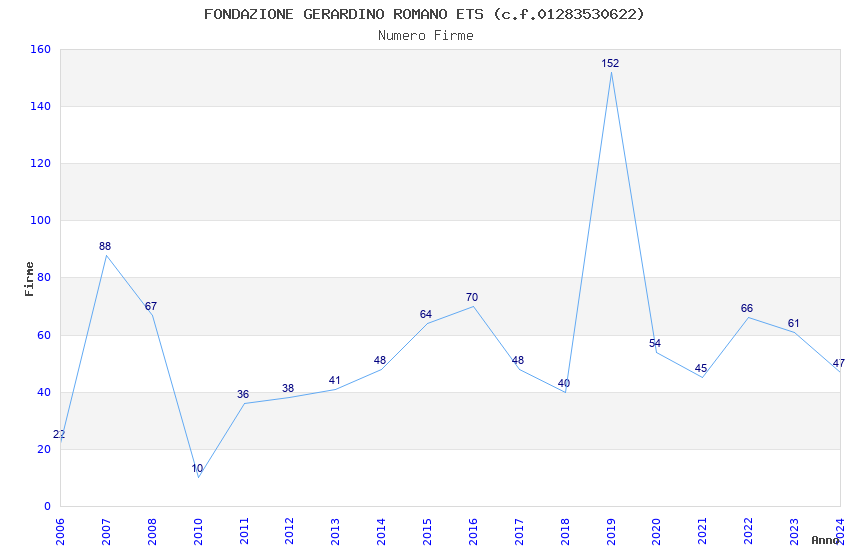This screenshot has width=850, height=550.
Task: Click the data label 70 for 2016
Action: [x=472, y=297]
